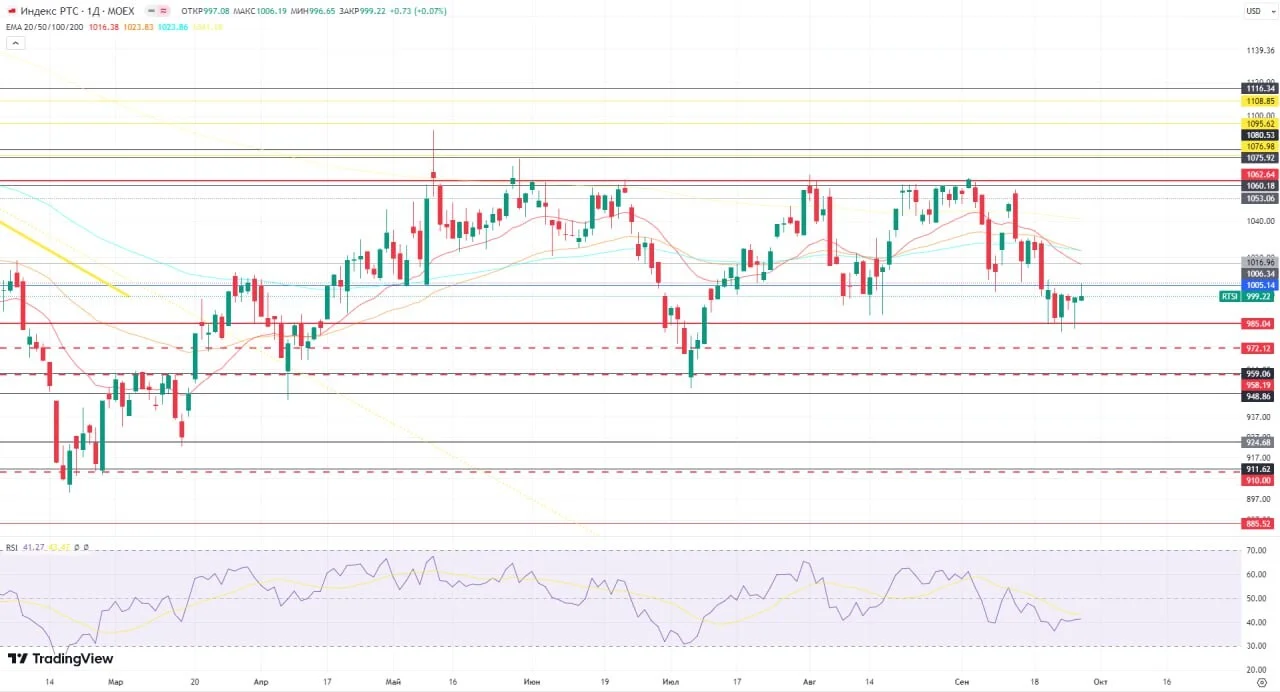Click the TradingView logo
This screenshot has height=692, width=1280.
(x=60, y=659)
